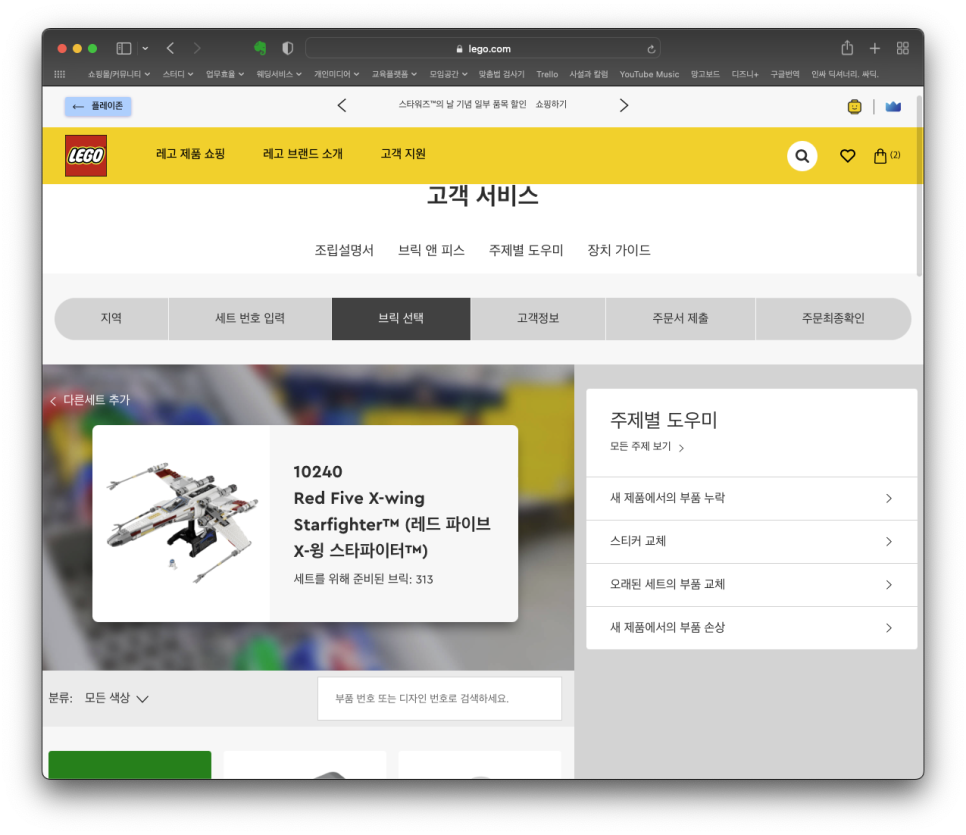
Task: Open 고객 지원 menu
Action: pos(403,154)
